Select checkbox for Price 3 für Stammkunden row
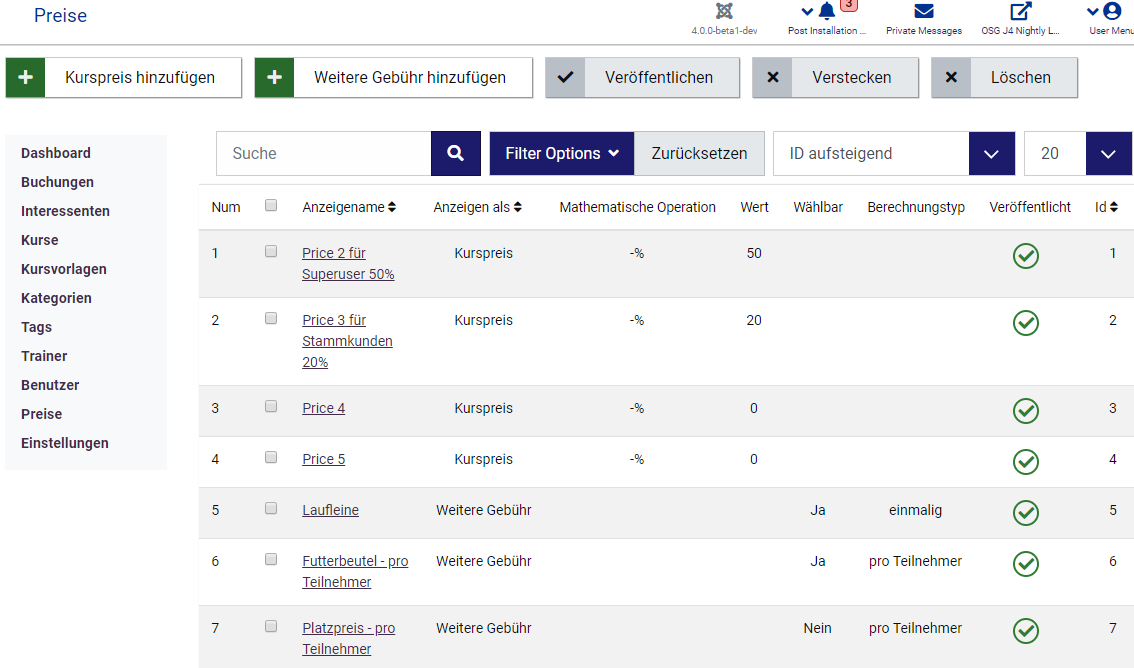Screen dimensions: 1134x668 pyautogui.click(x=271, y=318)
